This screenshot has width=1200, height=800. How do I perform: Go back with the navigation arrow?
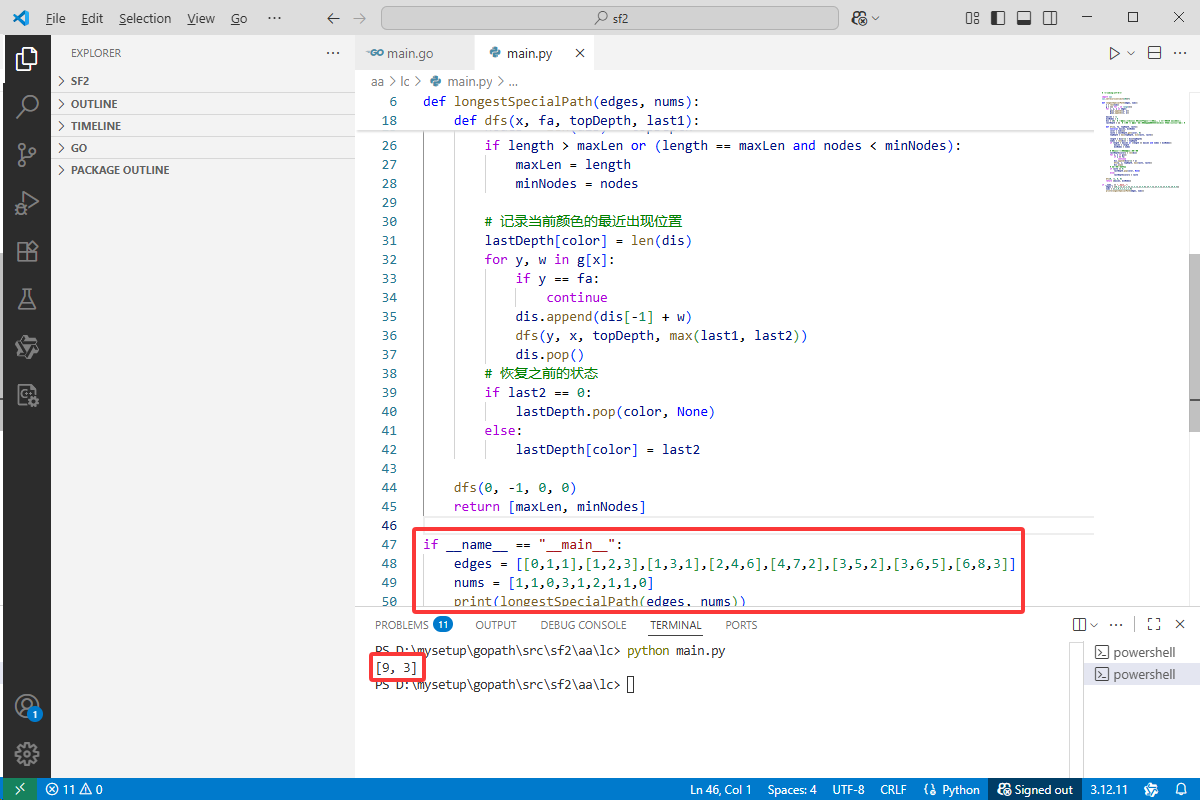tap(334, 18)
